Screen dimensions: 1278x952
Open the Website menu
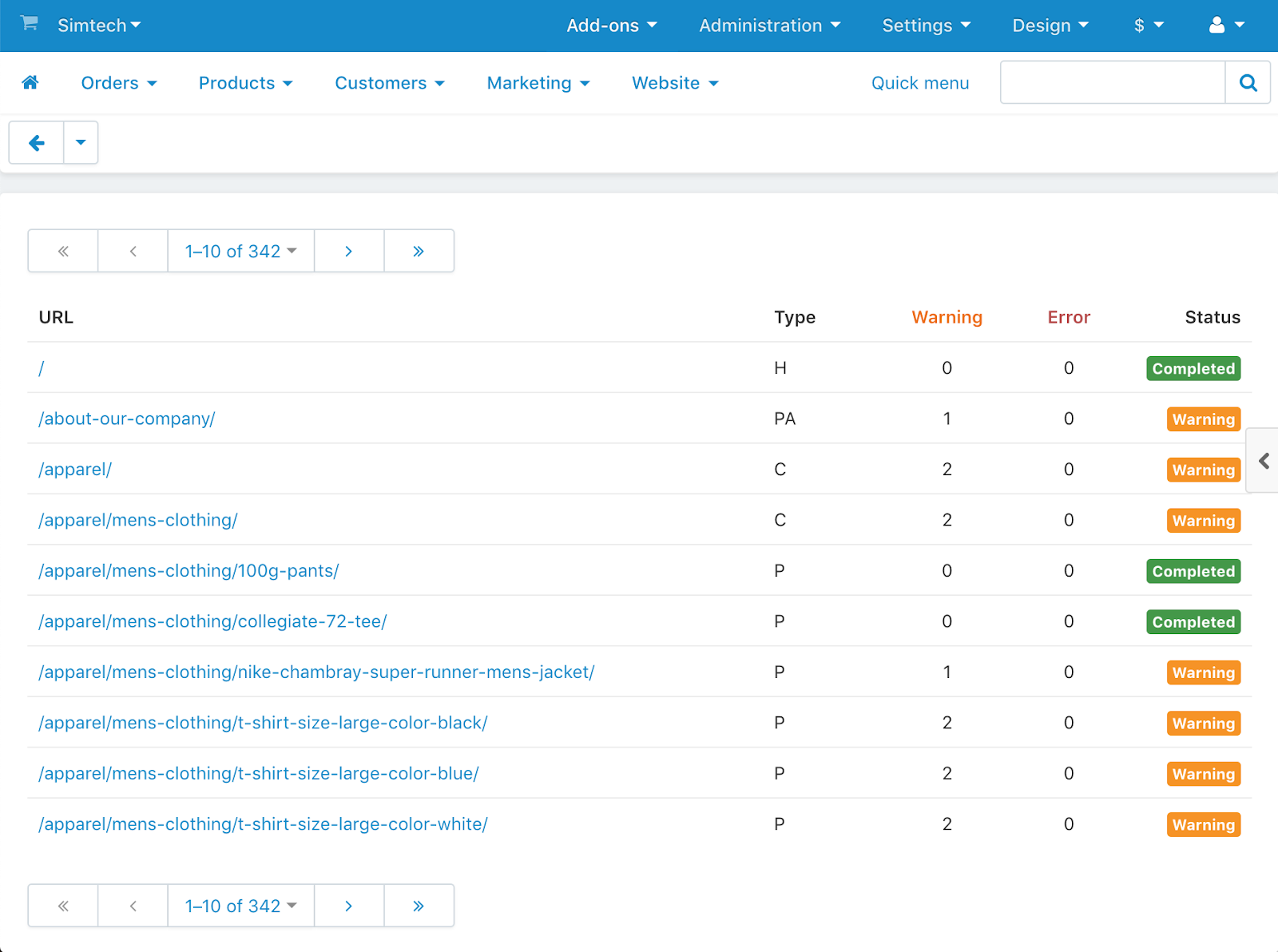[676, 83]
